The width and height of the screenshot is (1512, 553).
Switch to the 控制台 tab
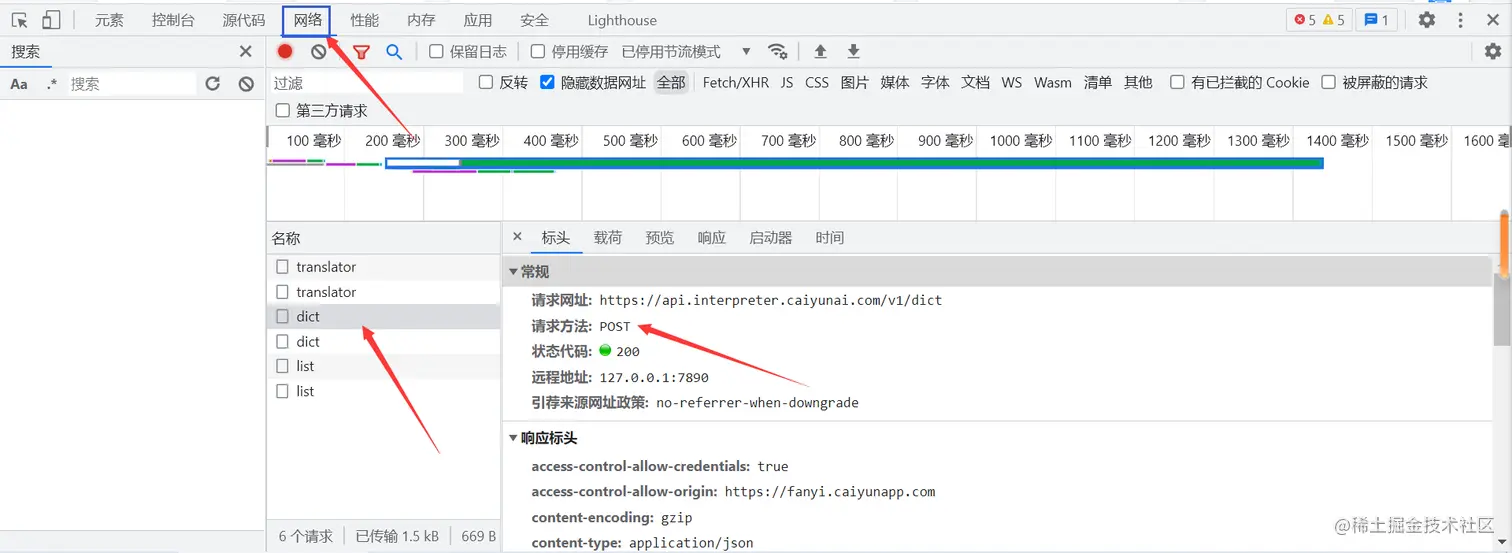pyautogui.click(x=173, y=20)
